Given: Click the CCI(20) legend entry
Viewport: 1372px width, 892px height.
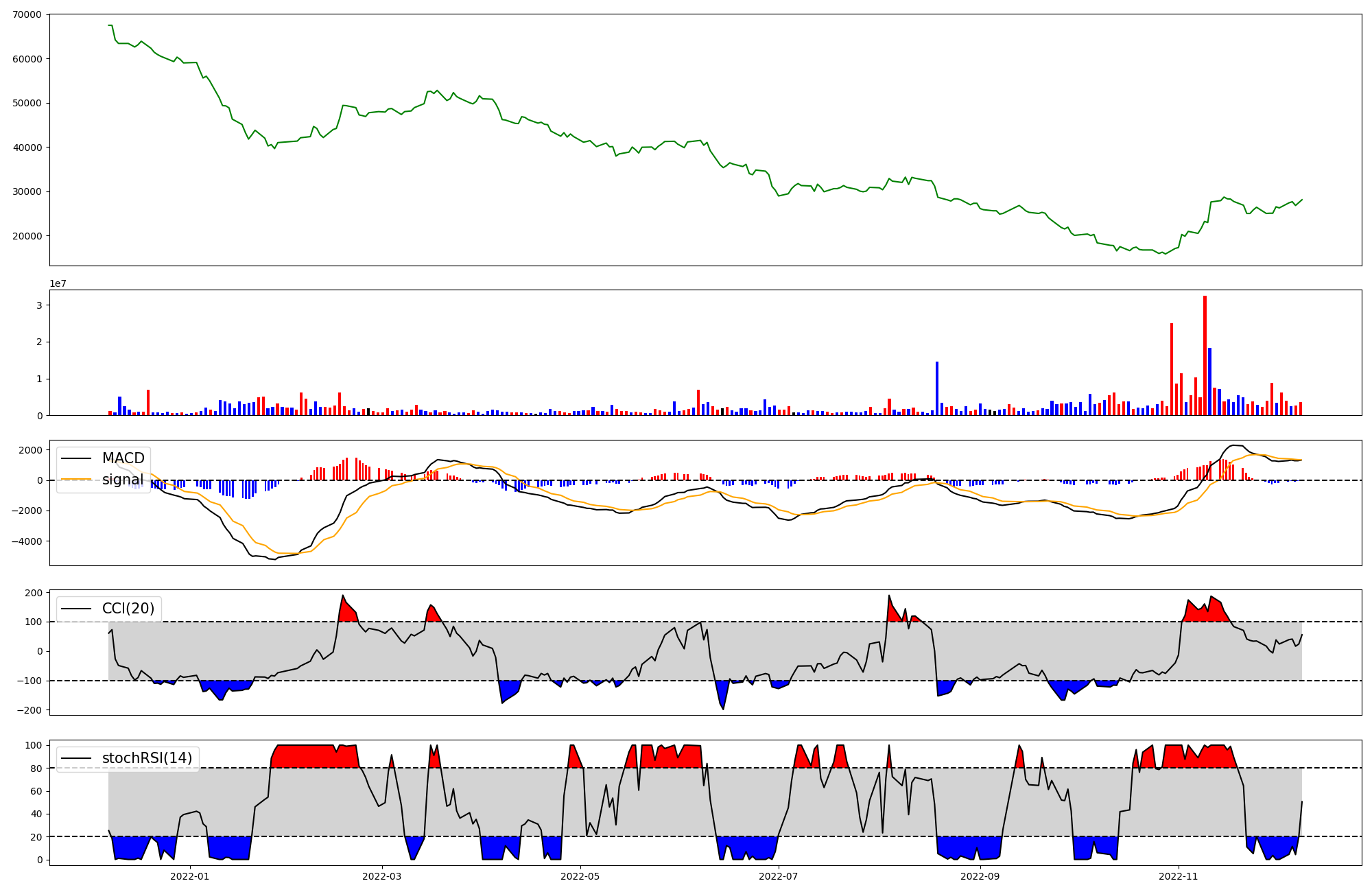Looking at the screenshot, I should pyautogui.click(x=128, y=609).
